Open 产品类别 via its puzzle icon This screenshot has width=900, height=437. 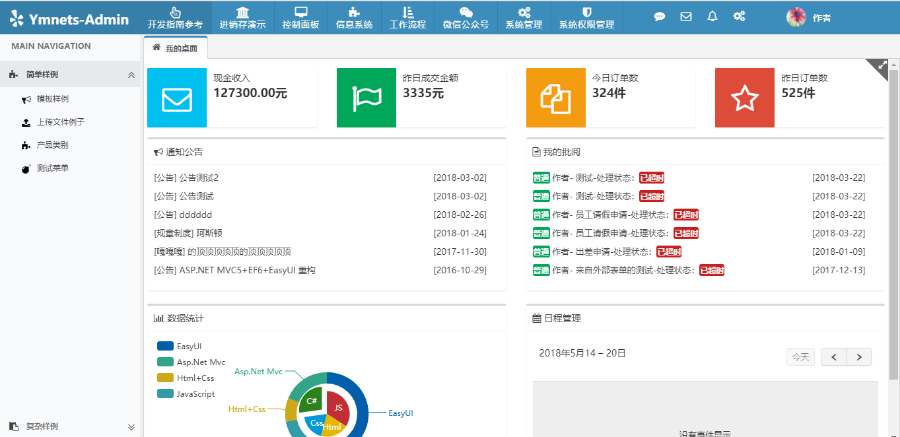tap(26, 145)
